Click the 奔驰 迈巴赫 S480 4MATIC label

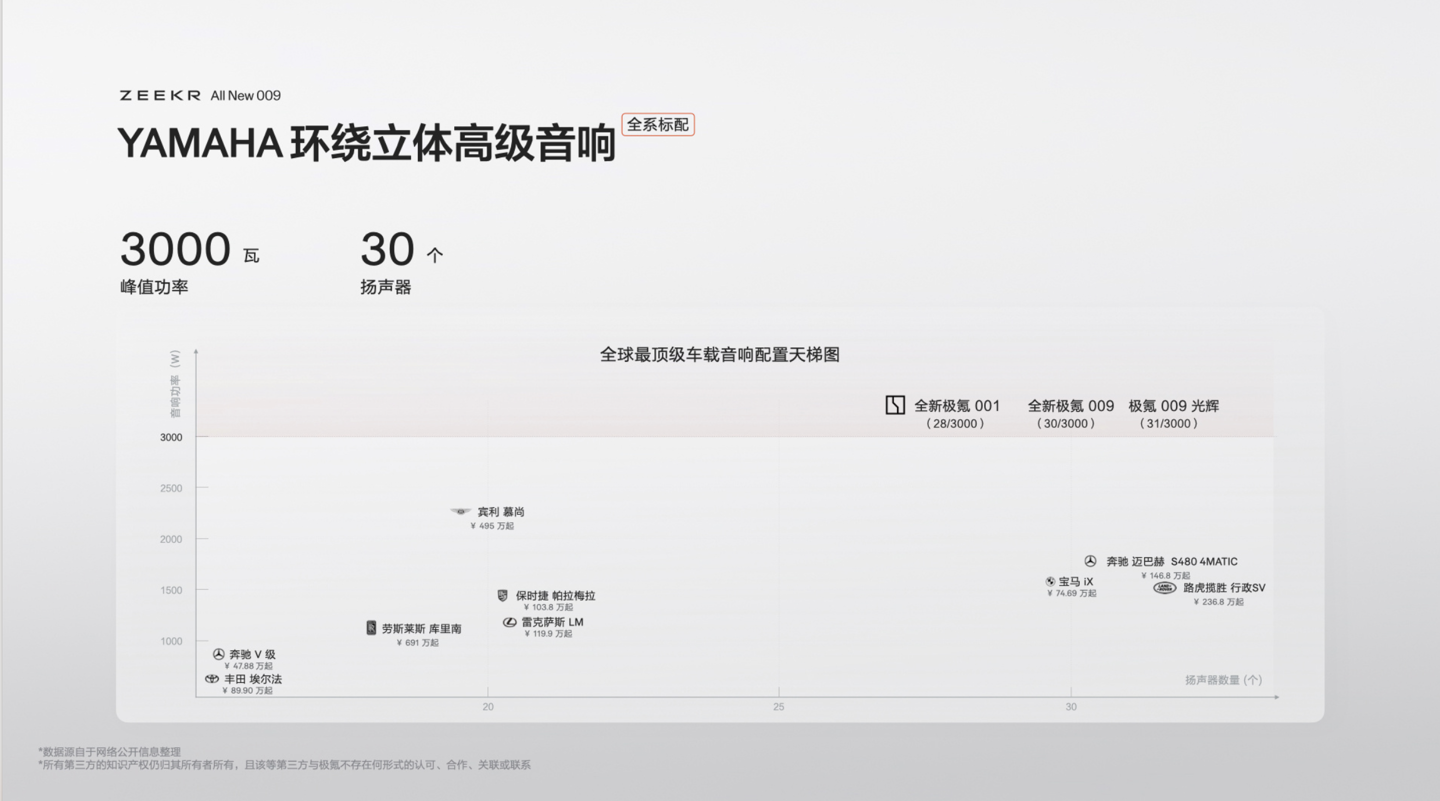coord(1172,562)
